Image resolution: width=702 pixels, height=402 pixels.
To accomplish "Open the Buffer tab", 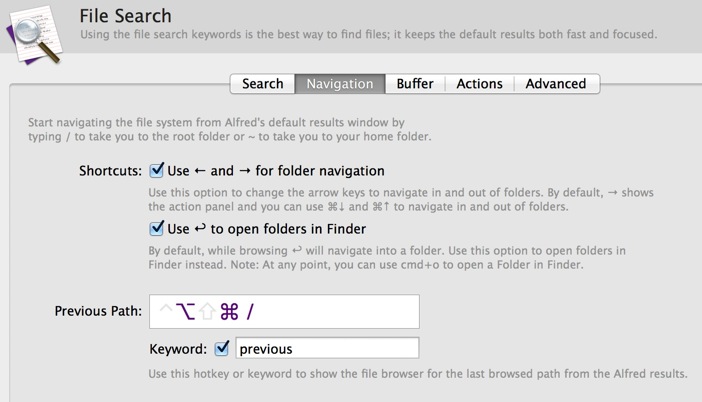I will click(x=415, y=84).
